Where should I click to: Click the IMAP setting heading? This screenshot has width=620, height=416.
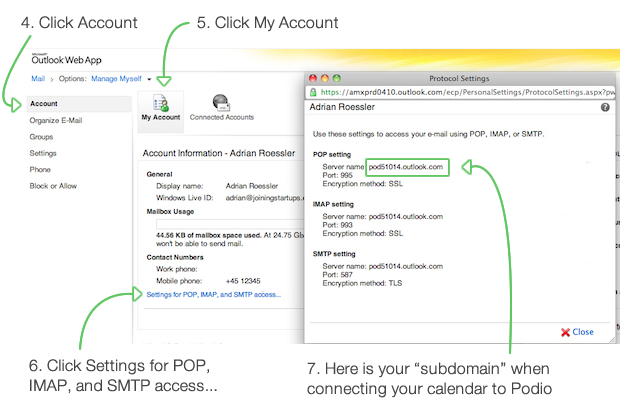pyautogui.click(x=333, y=204)
